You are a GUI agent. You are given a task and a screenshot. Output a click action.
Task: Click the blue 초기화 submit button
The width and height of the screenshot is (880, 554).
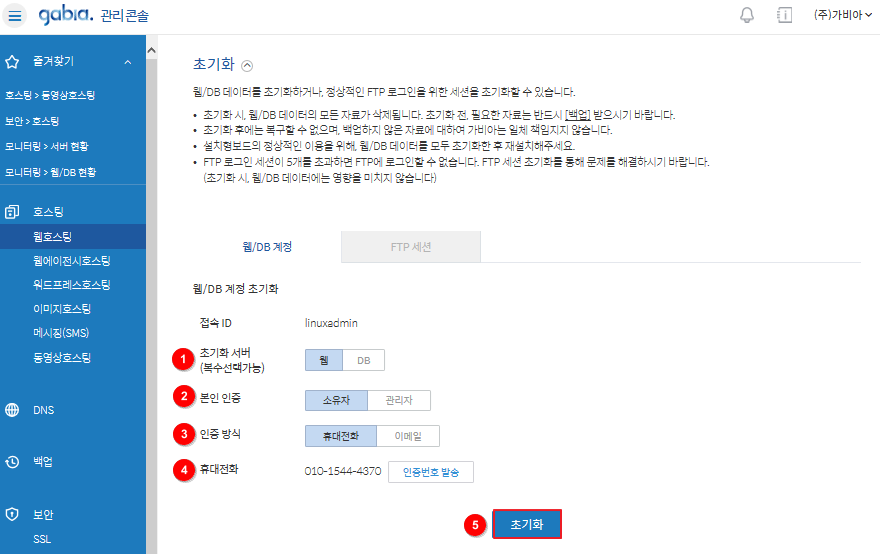point(527,524)
